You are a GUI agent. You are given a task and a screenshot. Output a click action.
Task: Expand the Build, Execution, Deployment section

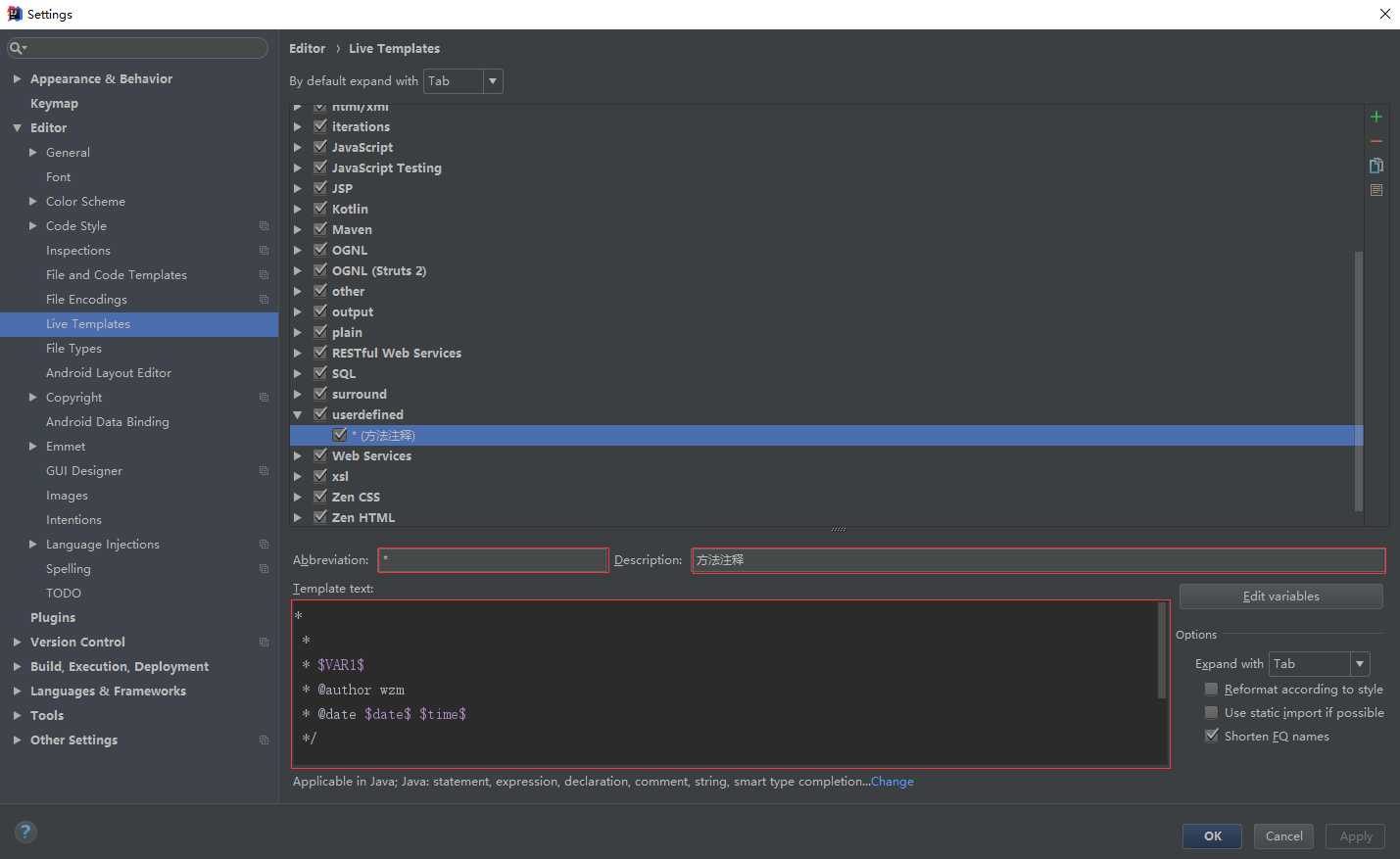click(x=17, y=667)
